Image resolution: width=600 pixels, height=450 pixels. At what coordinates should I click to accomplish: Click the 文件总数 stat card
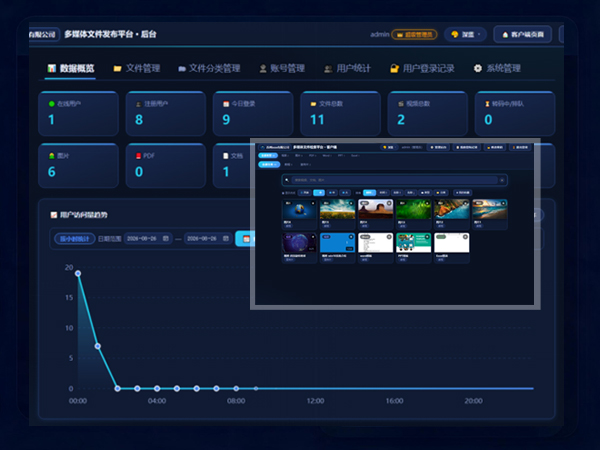tap(341, 114)
